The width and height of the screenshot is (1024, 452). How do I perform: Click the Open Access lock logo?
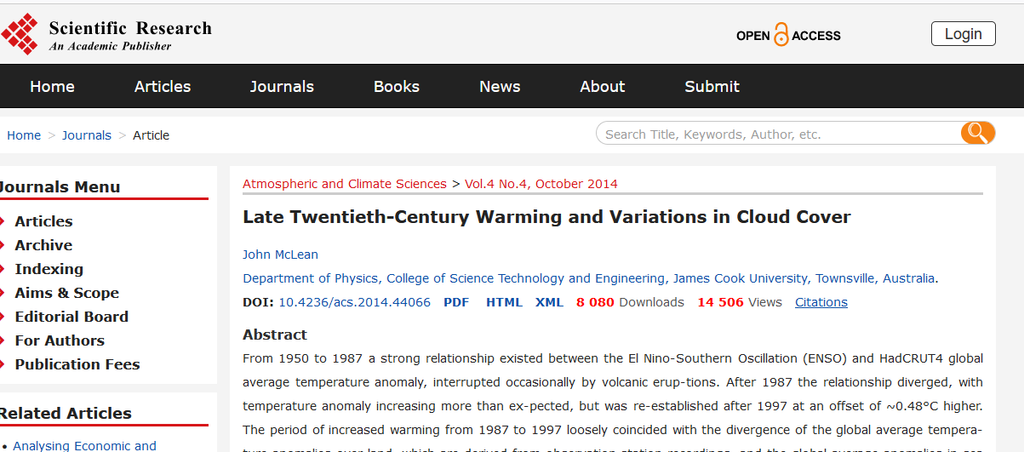[x=788, y=35]
